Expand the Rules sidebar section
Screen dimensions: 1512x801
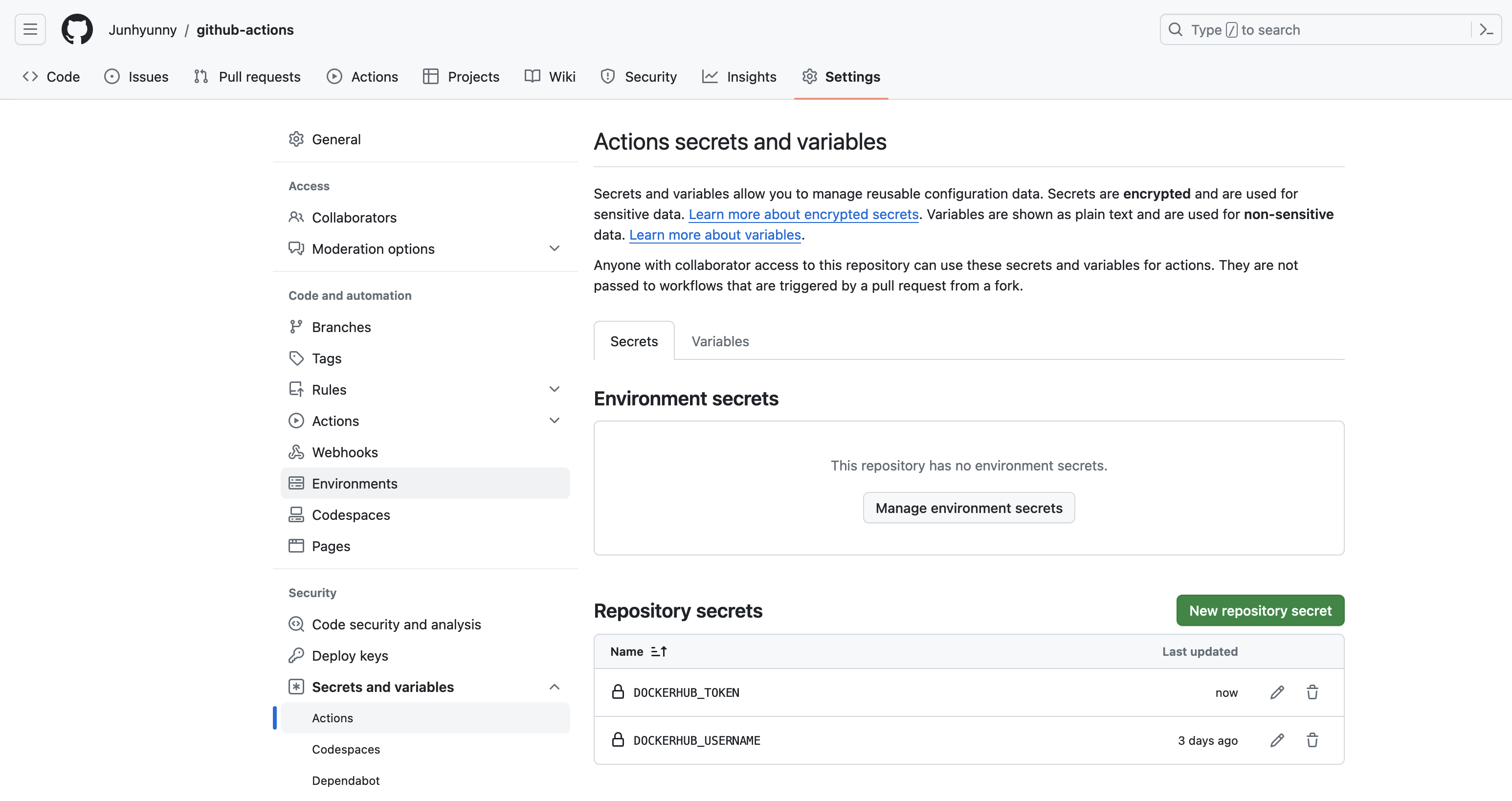click(554, 390)
